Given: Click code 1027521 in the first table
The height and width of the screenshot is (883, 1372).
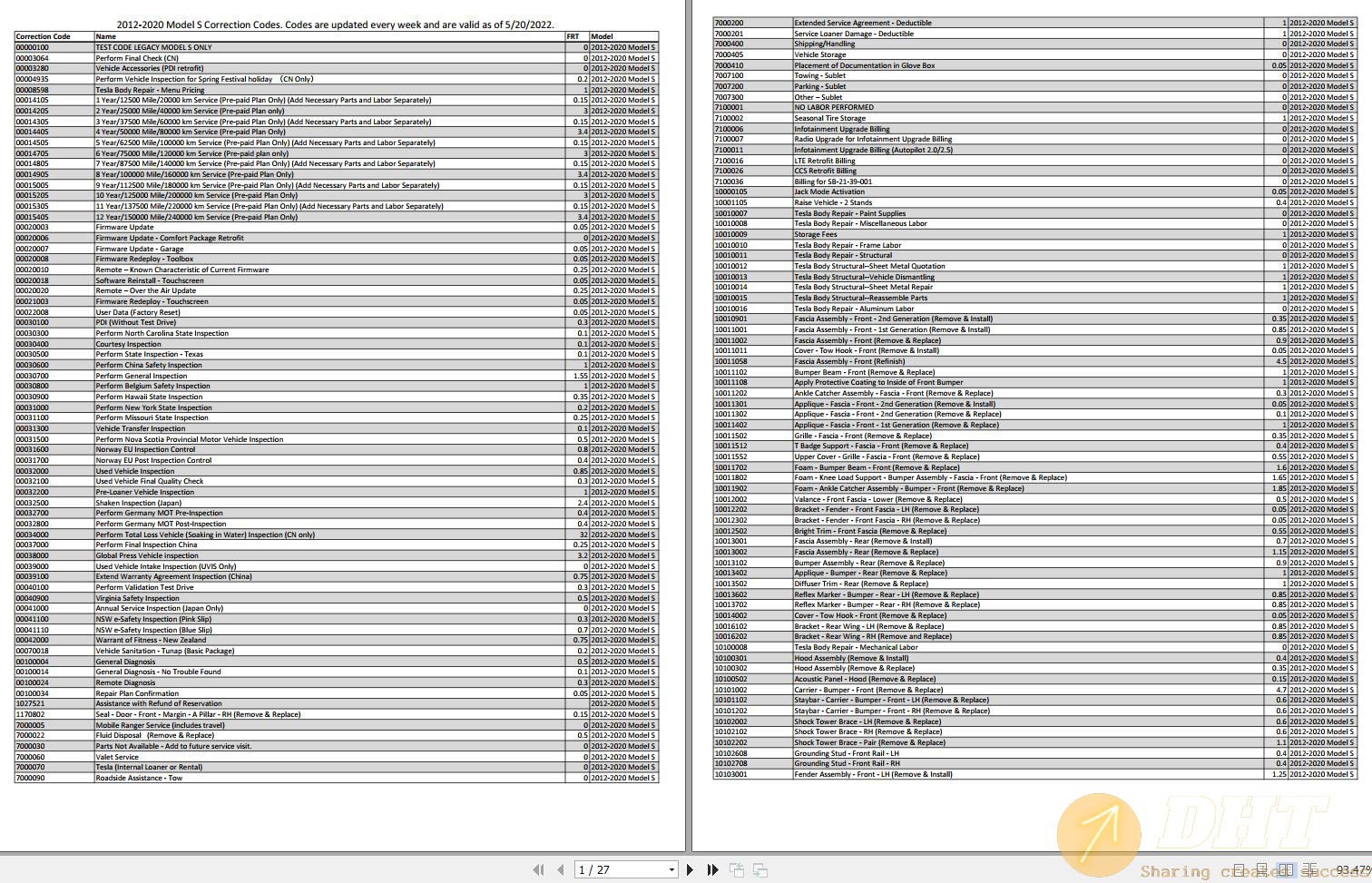Looking at the screenshot, I should (30, 703).
